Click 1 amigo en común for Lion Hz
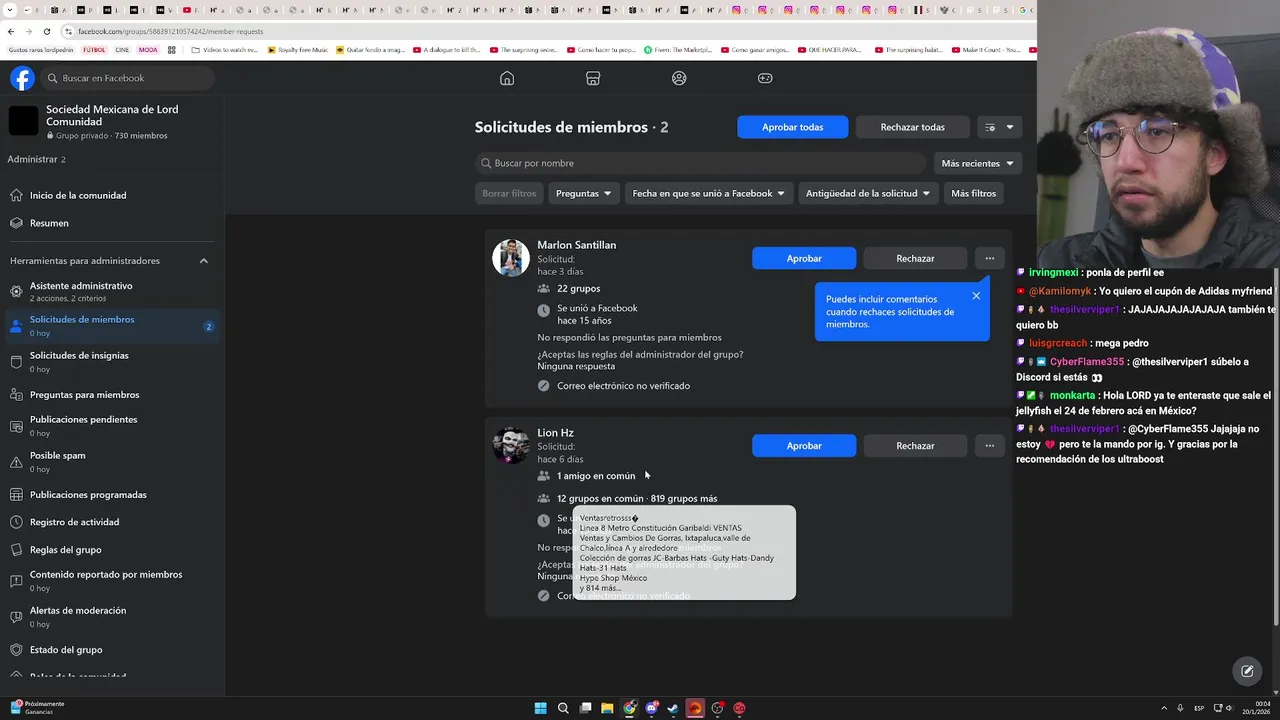This screenshot has height=720, width=1280. [x=596, y=476]
